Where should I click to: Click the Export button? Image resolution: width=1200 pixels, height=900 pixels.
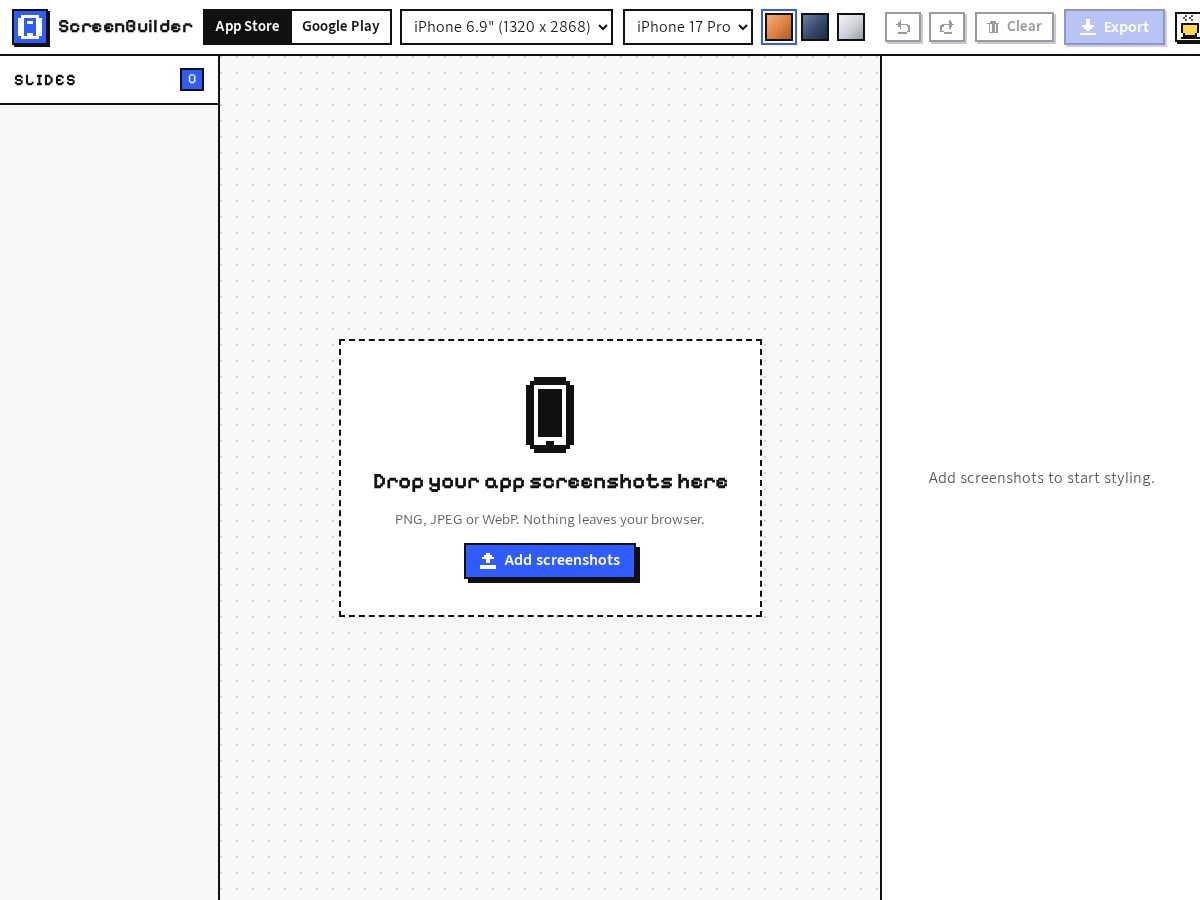coord(1114,27)
